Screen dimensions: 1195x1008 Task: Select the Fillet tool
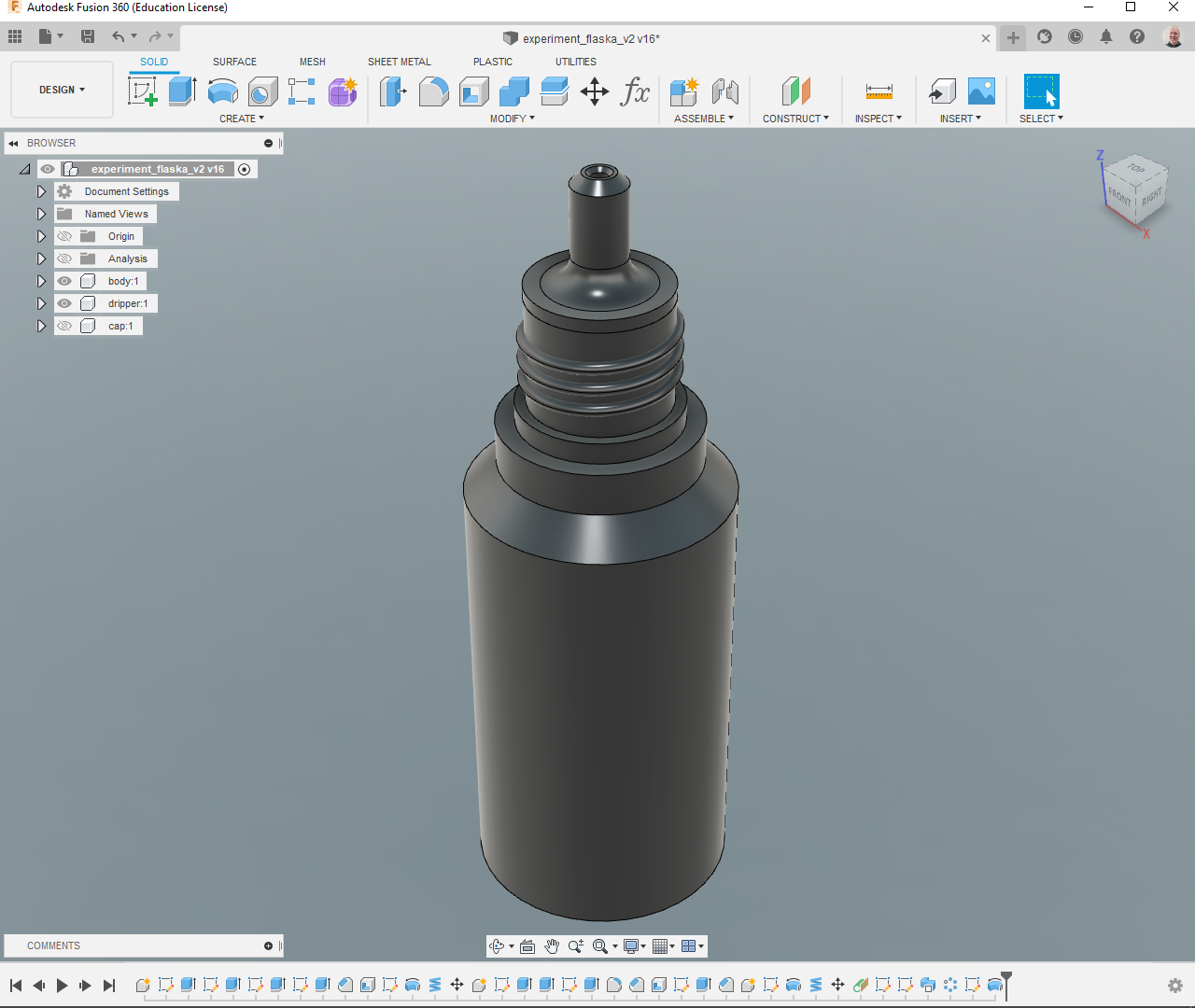click(x=433, y=91)
